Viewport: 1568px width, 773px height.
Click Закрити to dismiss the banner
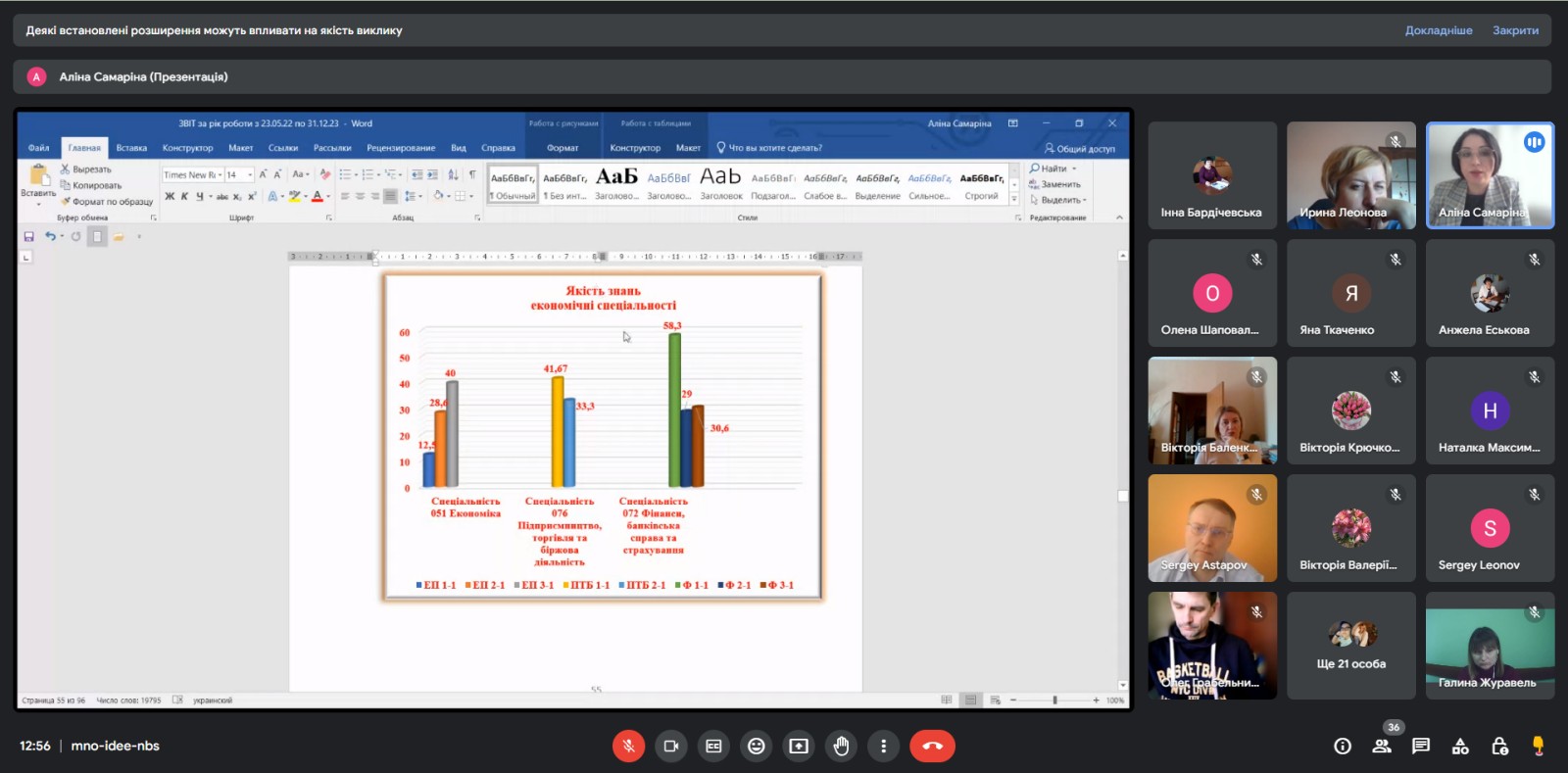[x=1515, y=30]
